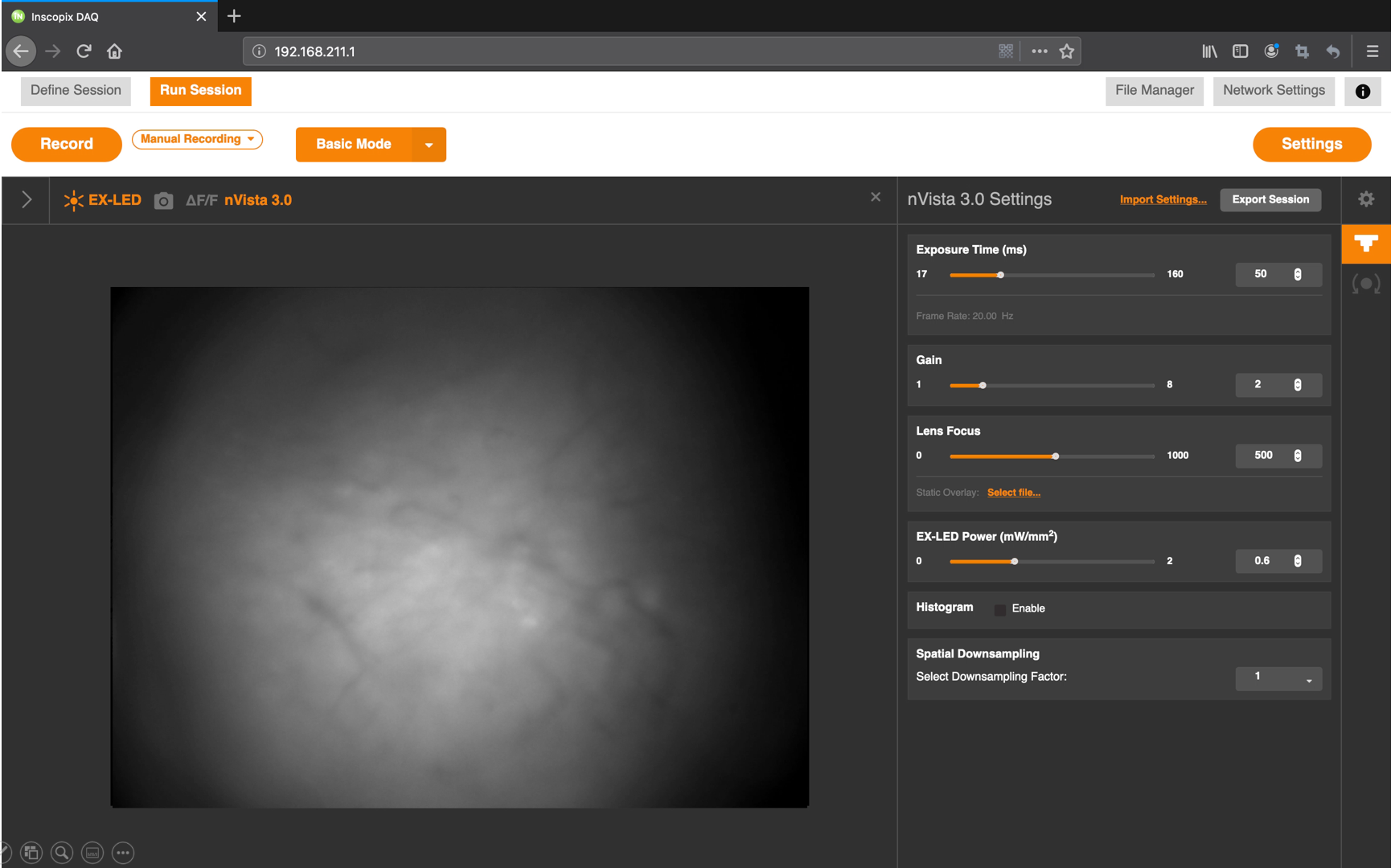Expand the left side panel chevron
Screen dimensions: 1395x868
point(27,200)
